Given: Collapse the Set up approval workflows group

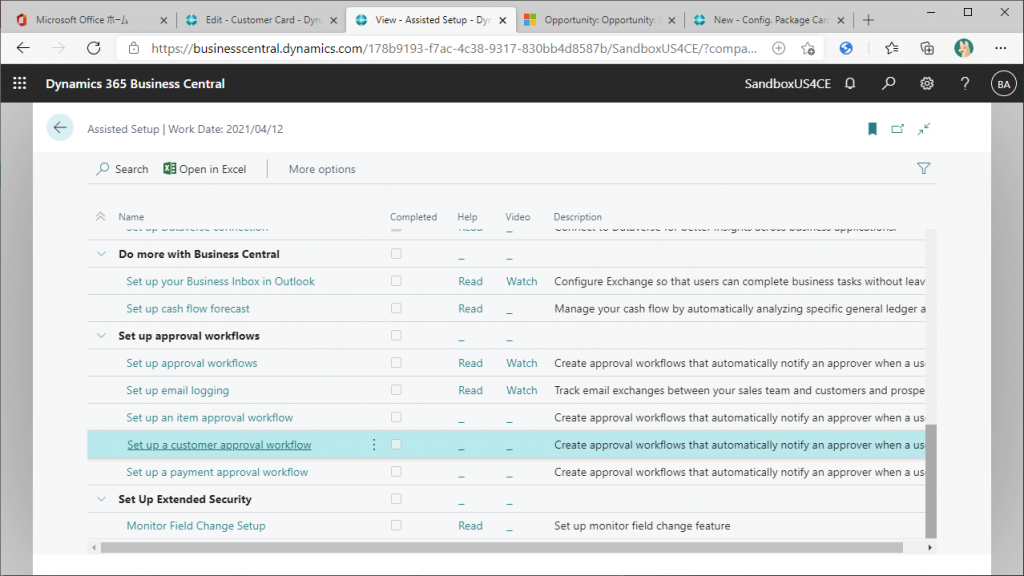Looking at the screenshot, I should click(101, 336).
